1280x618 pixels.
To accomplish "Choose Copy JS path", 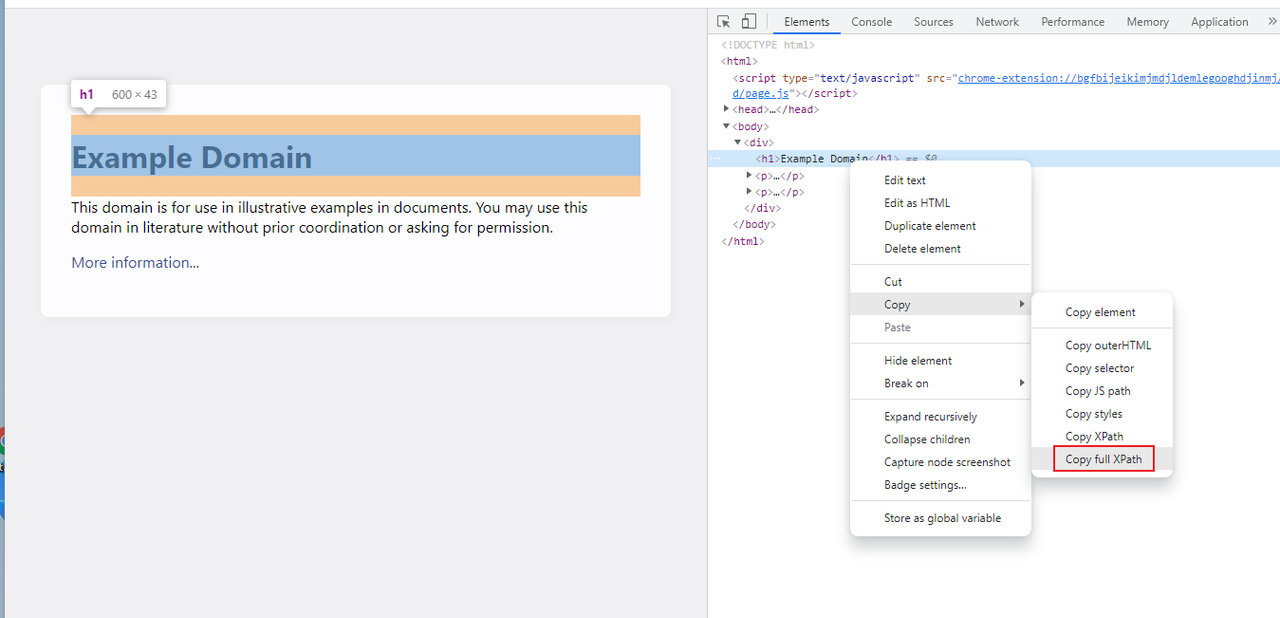I will (1101, 392).
